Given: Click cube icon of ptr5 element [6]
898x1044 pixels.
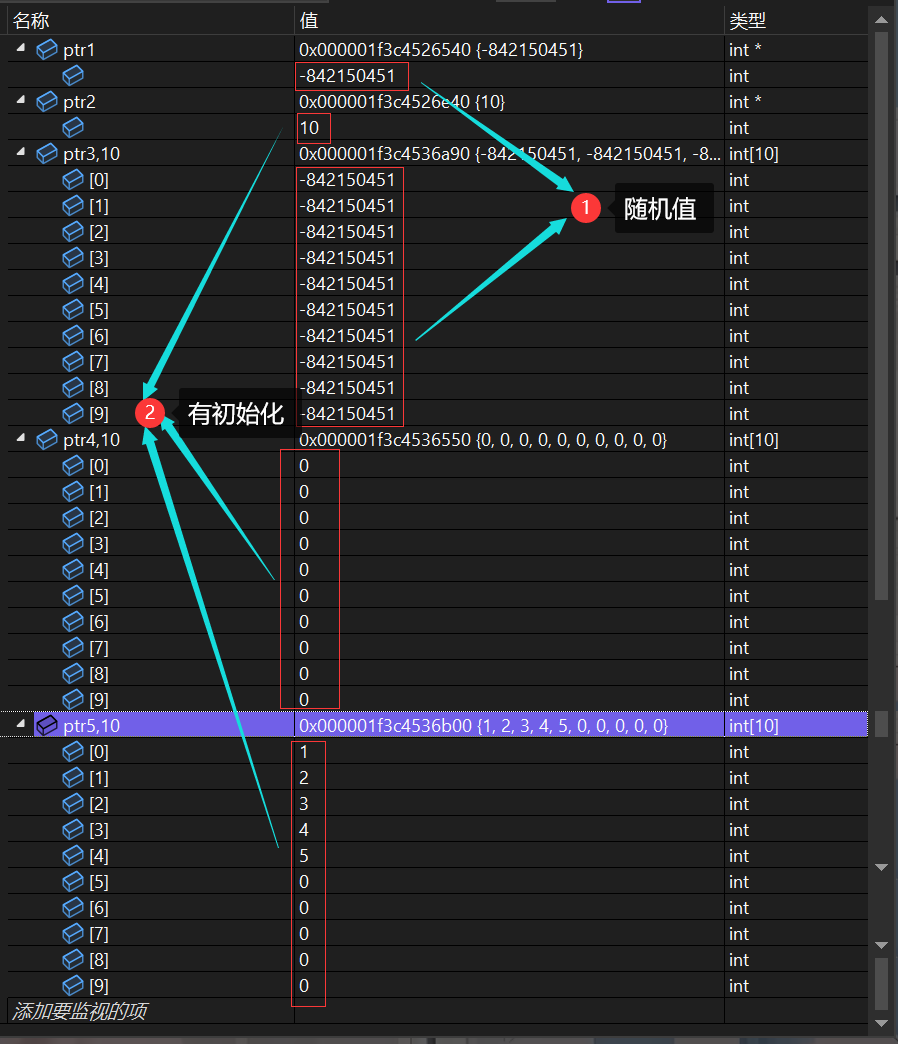Looking at the screenshot, I should pos(73,908).
